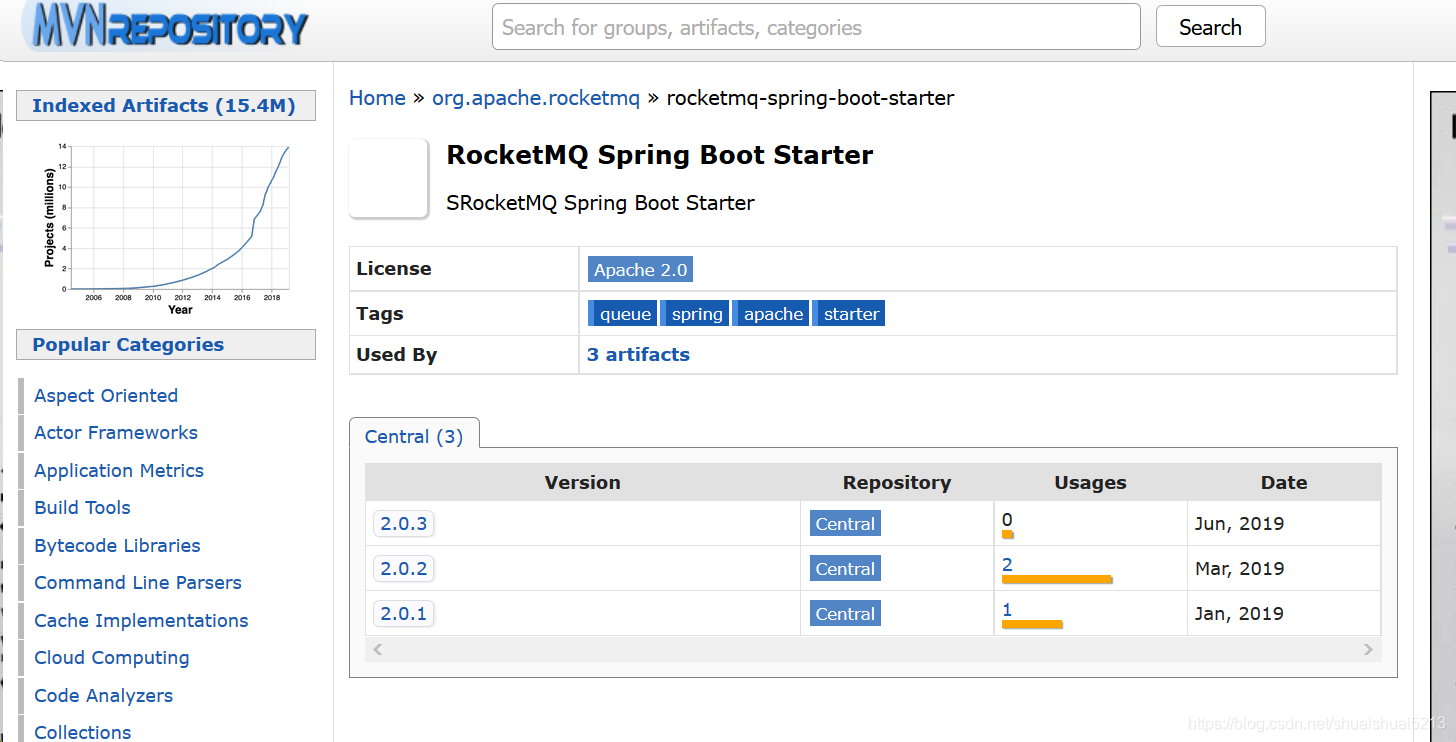The height and width of the screenshot is (742, 1456).
Task: Open the Command Line Parsers category
Action: coord(138,582)
